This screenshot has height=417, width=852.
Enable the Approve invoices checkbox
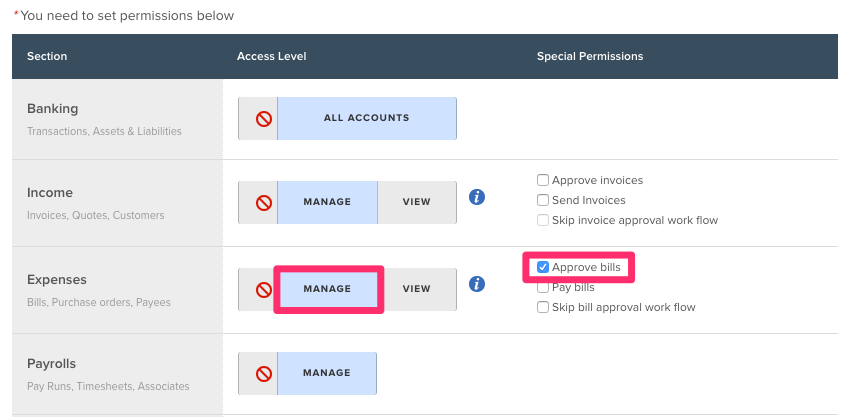pos(542,180)
